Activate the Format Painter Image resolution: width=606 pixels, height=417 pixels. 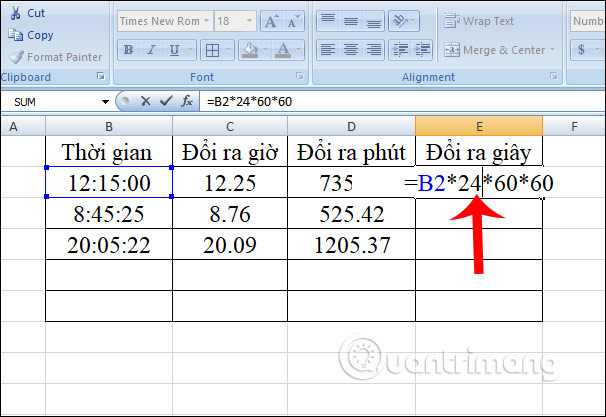56,57
